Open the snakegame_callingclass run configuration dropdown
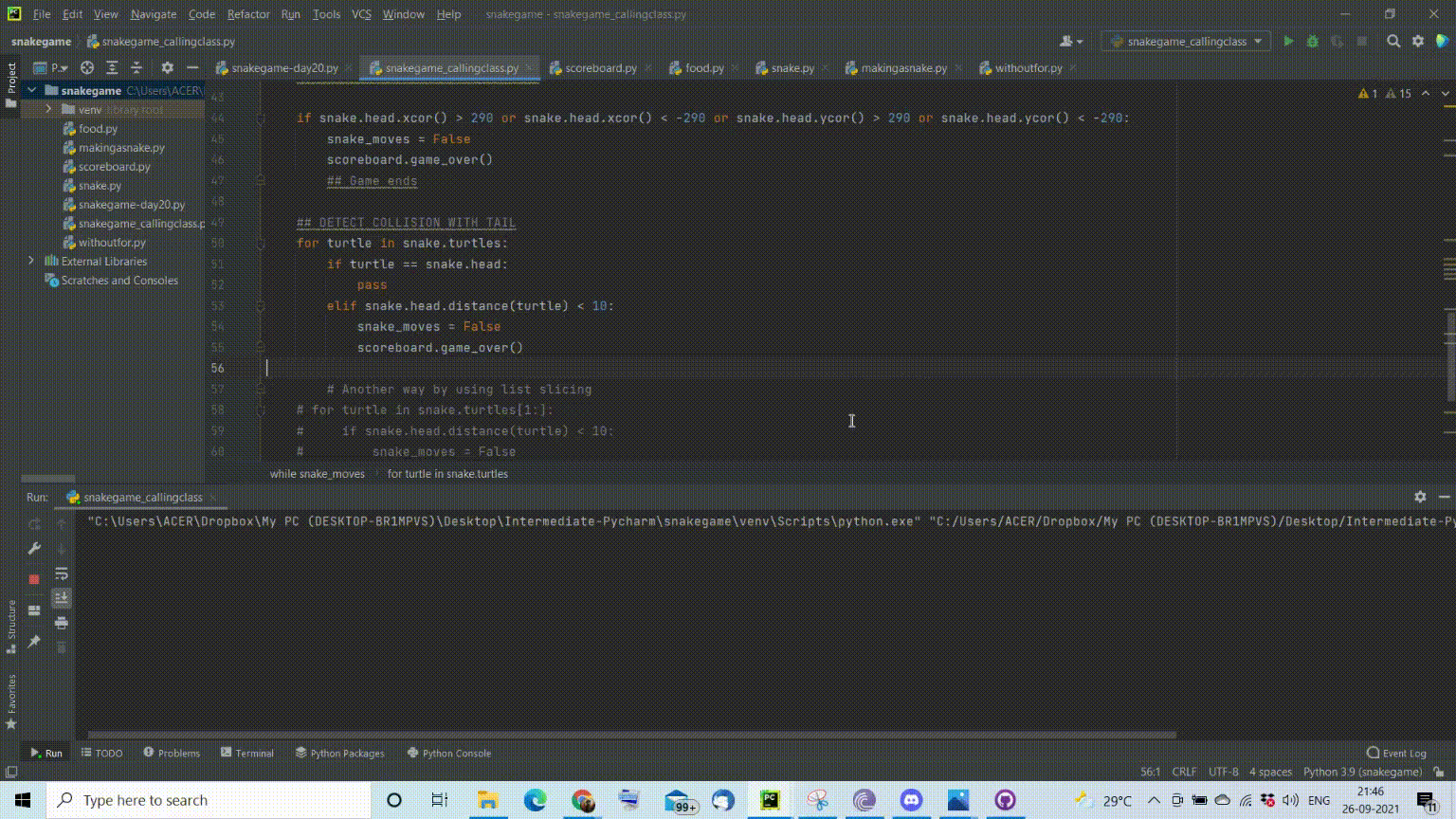1456x819 pixels. 1187,42
